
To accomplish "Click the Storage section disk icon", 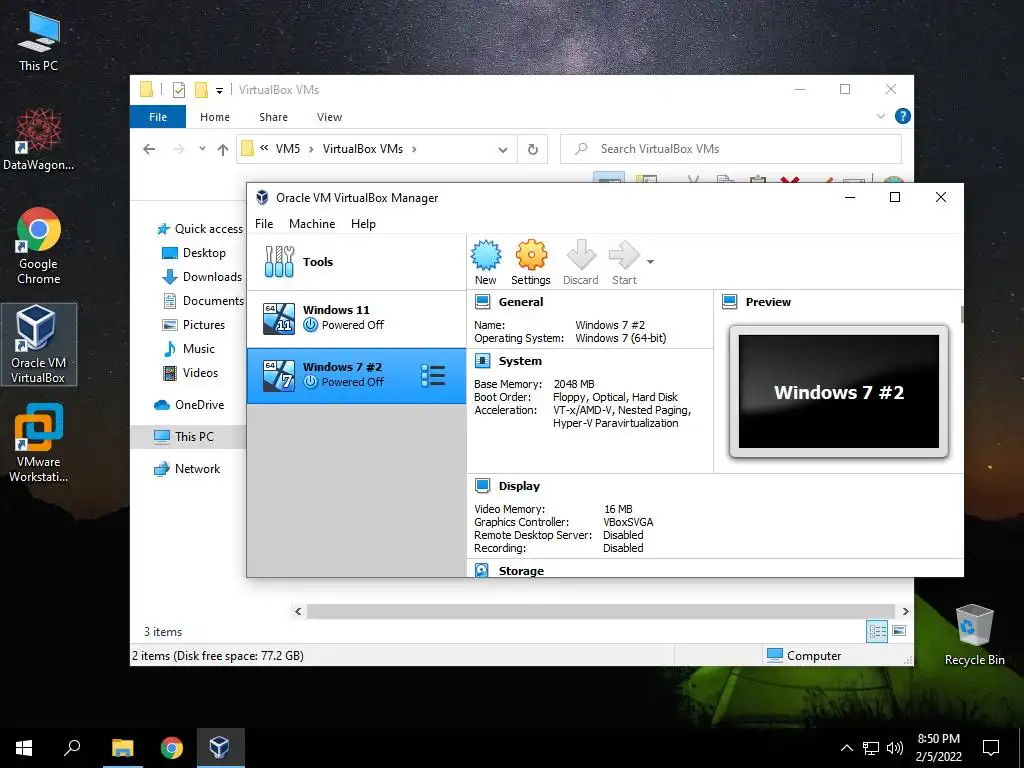I will [482, 570].
